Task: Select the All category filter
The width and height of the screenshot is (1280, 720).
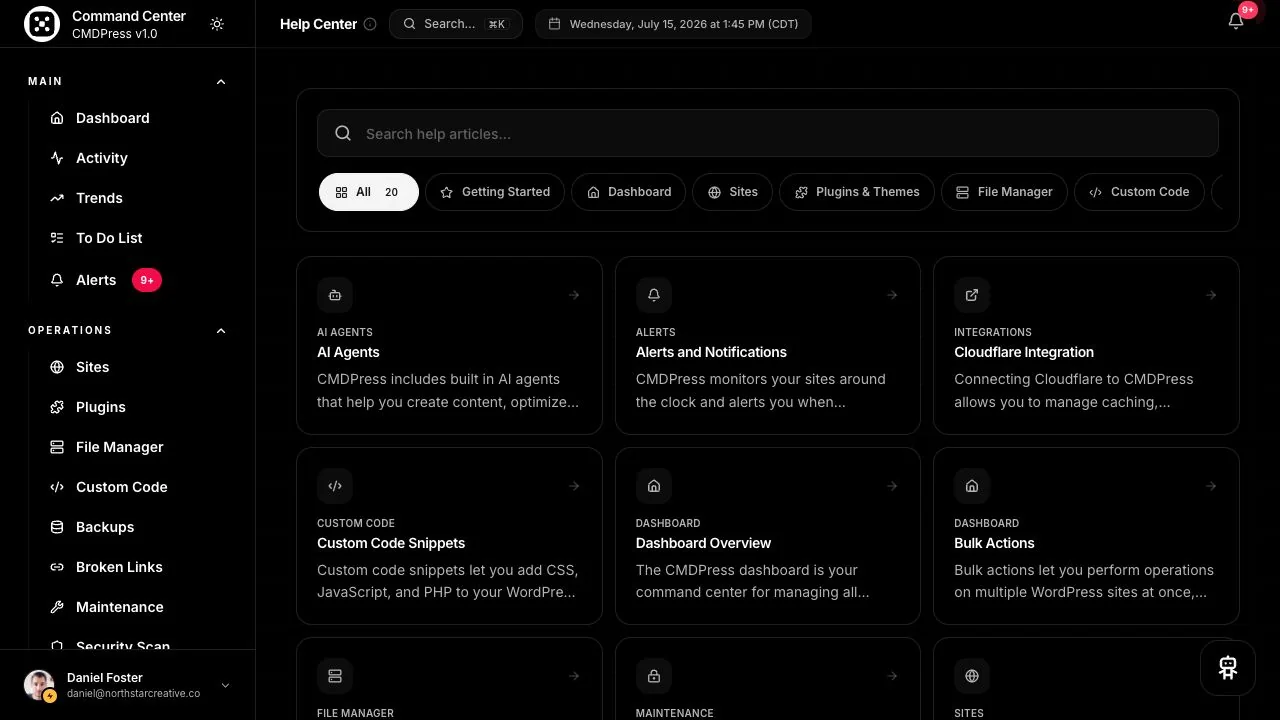Action: pyautogui.click(x=369, y=192)
